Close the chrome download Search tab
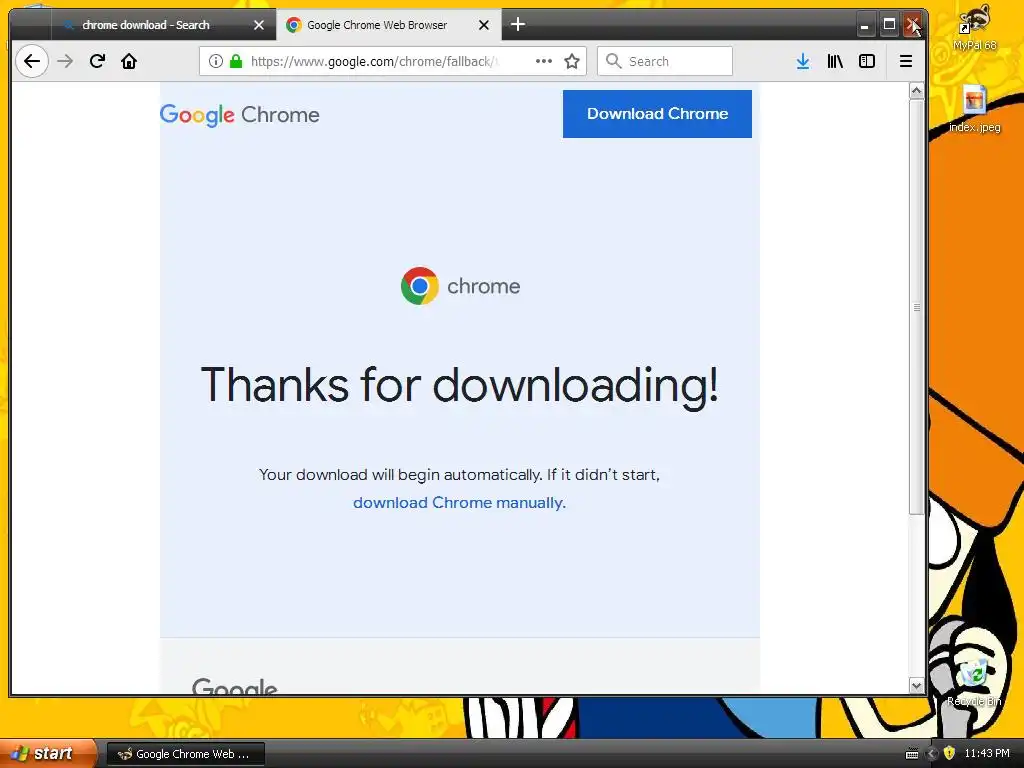Image resolution: width=1024 pixels, height=768 pixels. [x=259, y=25]
